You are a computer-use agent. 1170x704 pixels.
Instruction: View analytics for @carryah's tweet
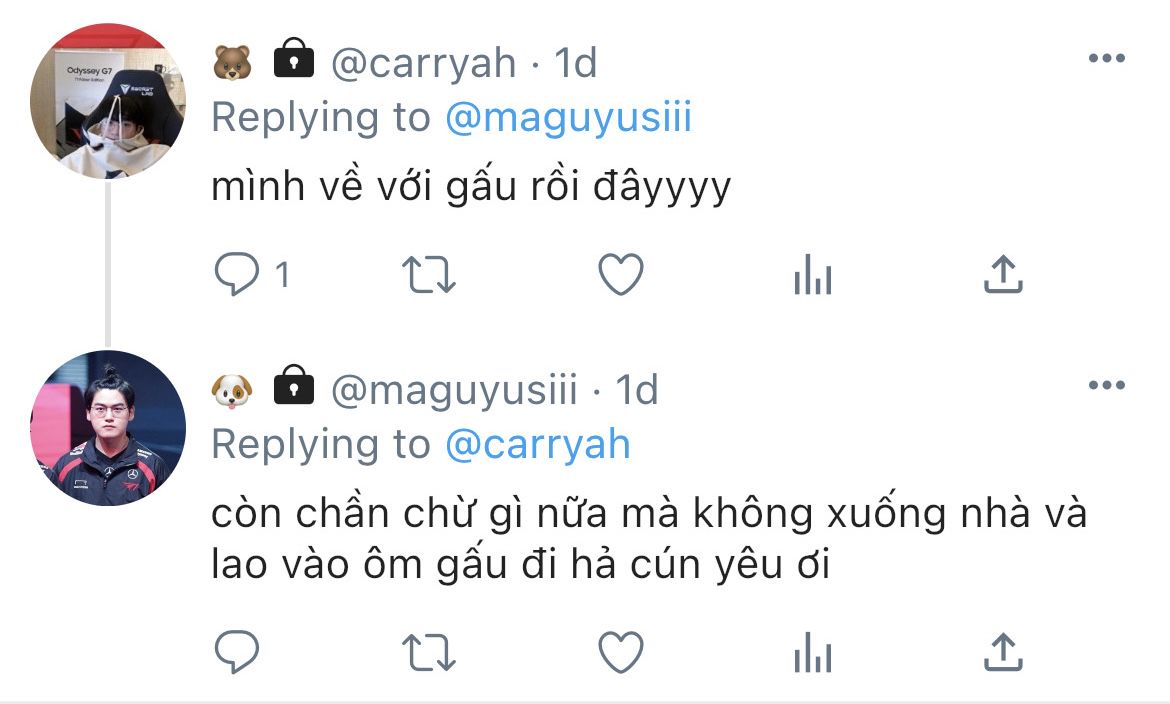pos(813,274)
